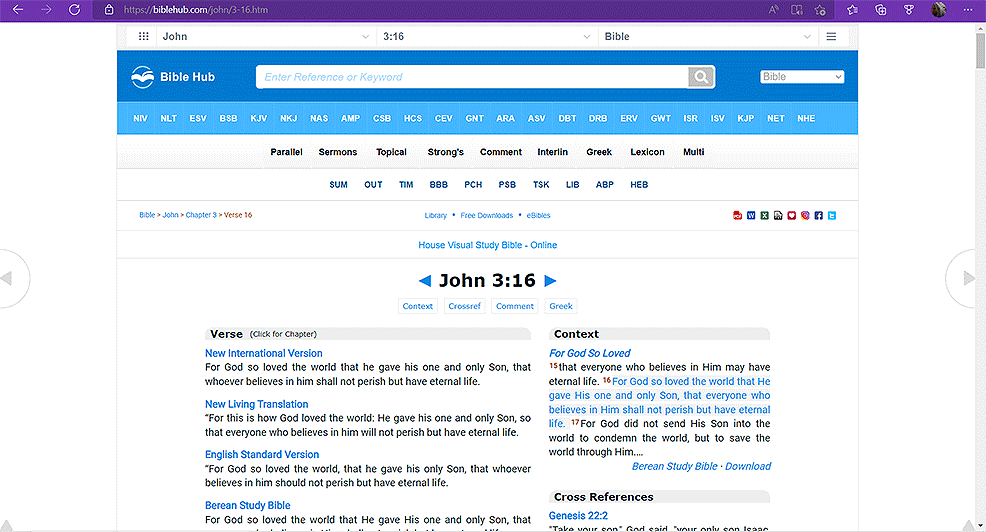Open the Word document icon

(751, 215)
